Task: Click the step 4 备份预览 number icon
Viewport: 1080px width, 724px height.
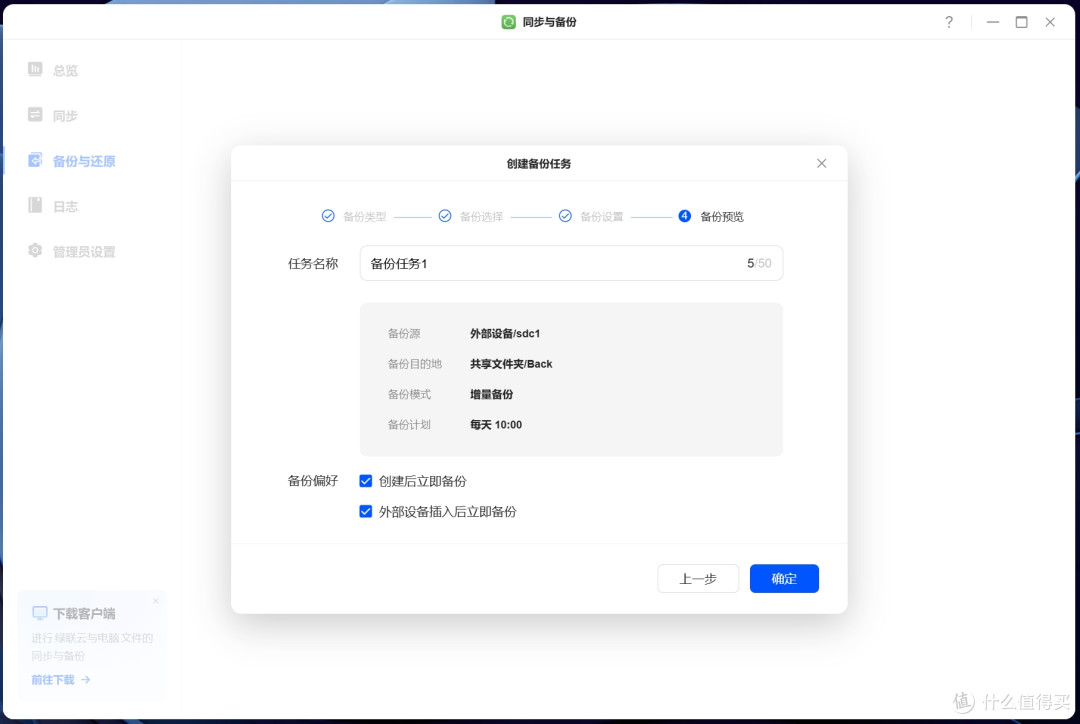Action: point(684,216)
